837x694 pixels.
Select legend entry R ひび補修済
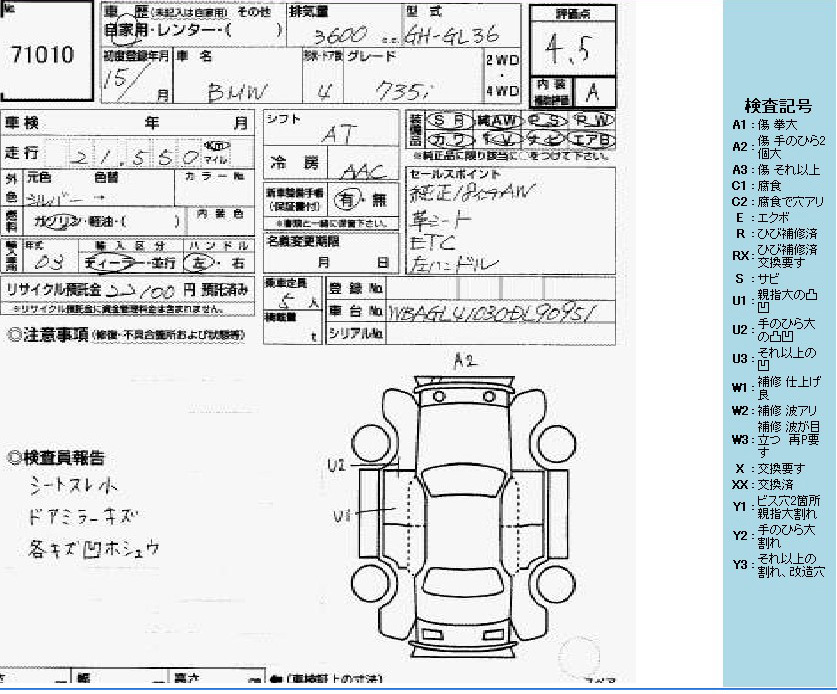pyautogui.click(x=777, y=234)
